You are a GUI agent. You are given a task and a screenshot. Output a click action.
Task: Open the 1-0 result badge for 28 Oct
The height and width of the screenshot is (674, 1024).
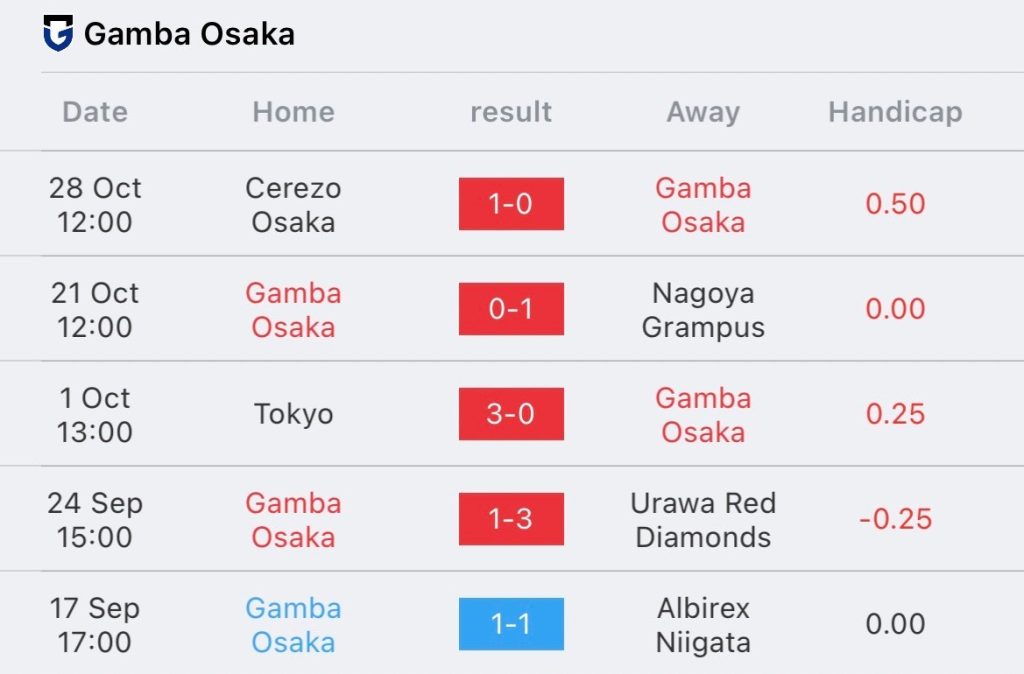tap(511, 204)
